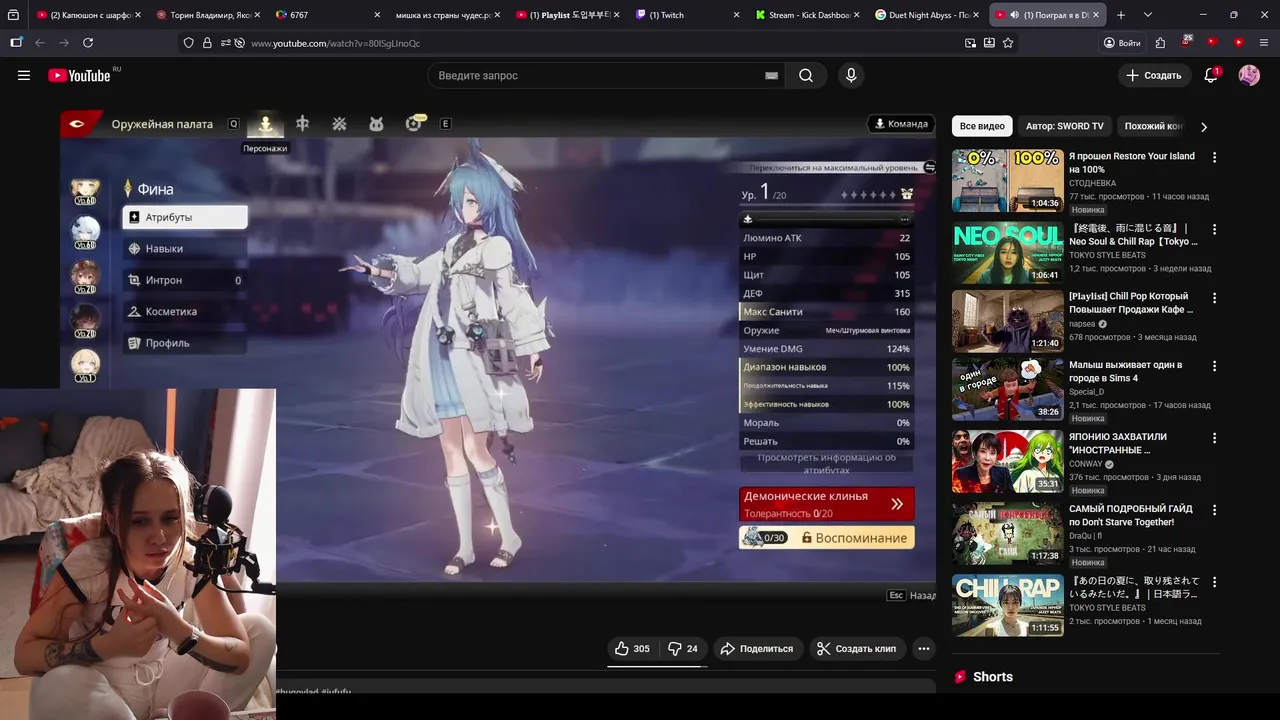The image size is (1280, 720).
Task: Expand next filter chips with right arrow
Action: (x=1204, y=127)
